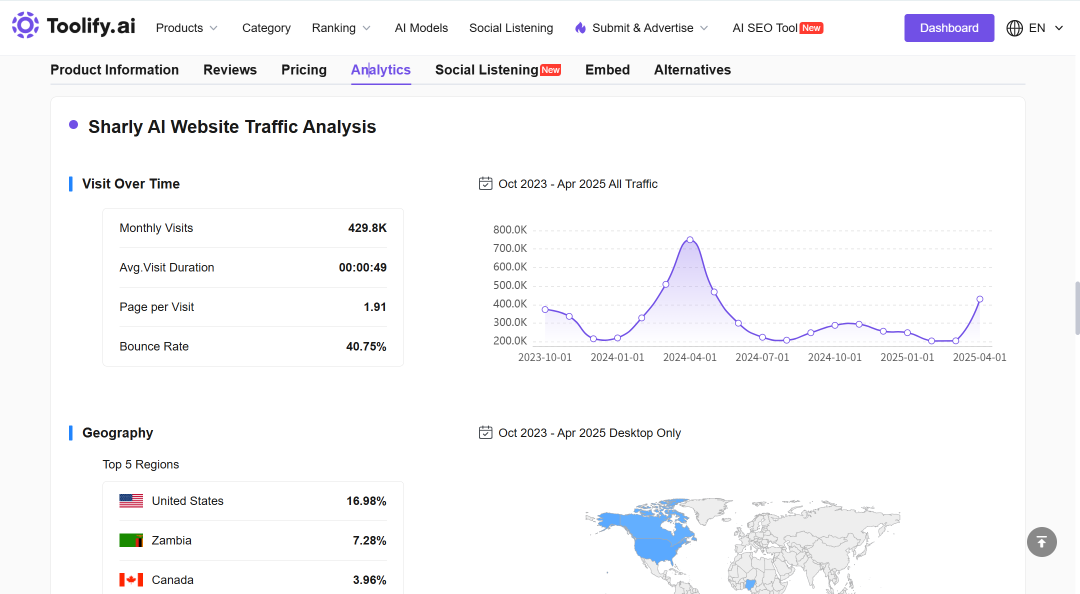Click the Bounce Rate label

154,347
